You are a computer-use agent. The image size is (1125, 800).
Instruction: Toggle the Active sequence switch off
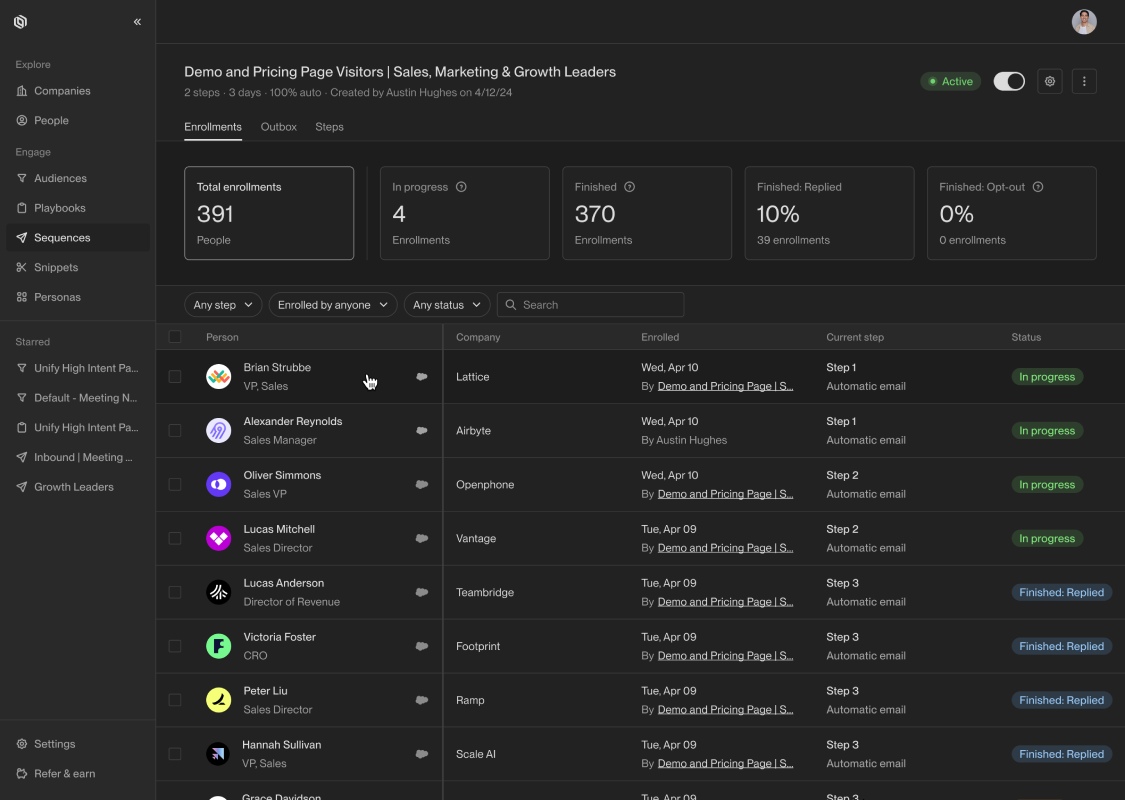coord(1009,81)
